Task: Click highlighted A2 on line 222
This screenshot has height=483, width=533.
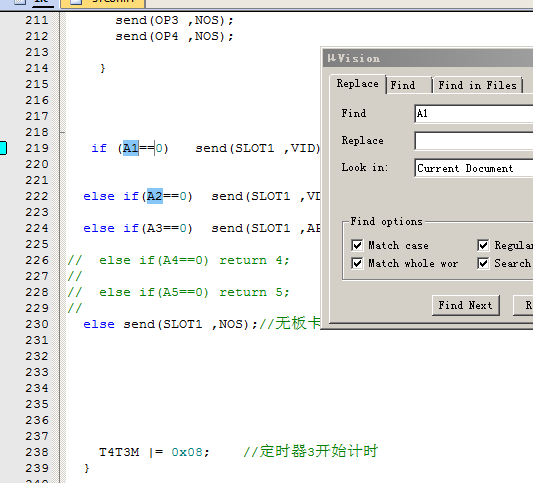Action: pos(155,196)
